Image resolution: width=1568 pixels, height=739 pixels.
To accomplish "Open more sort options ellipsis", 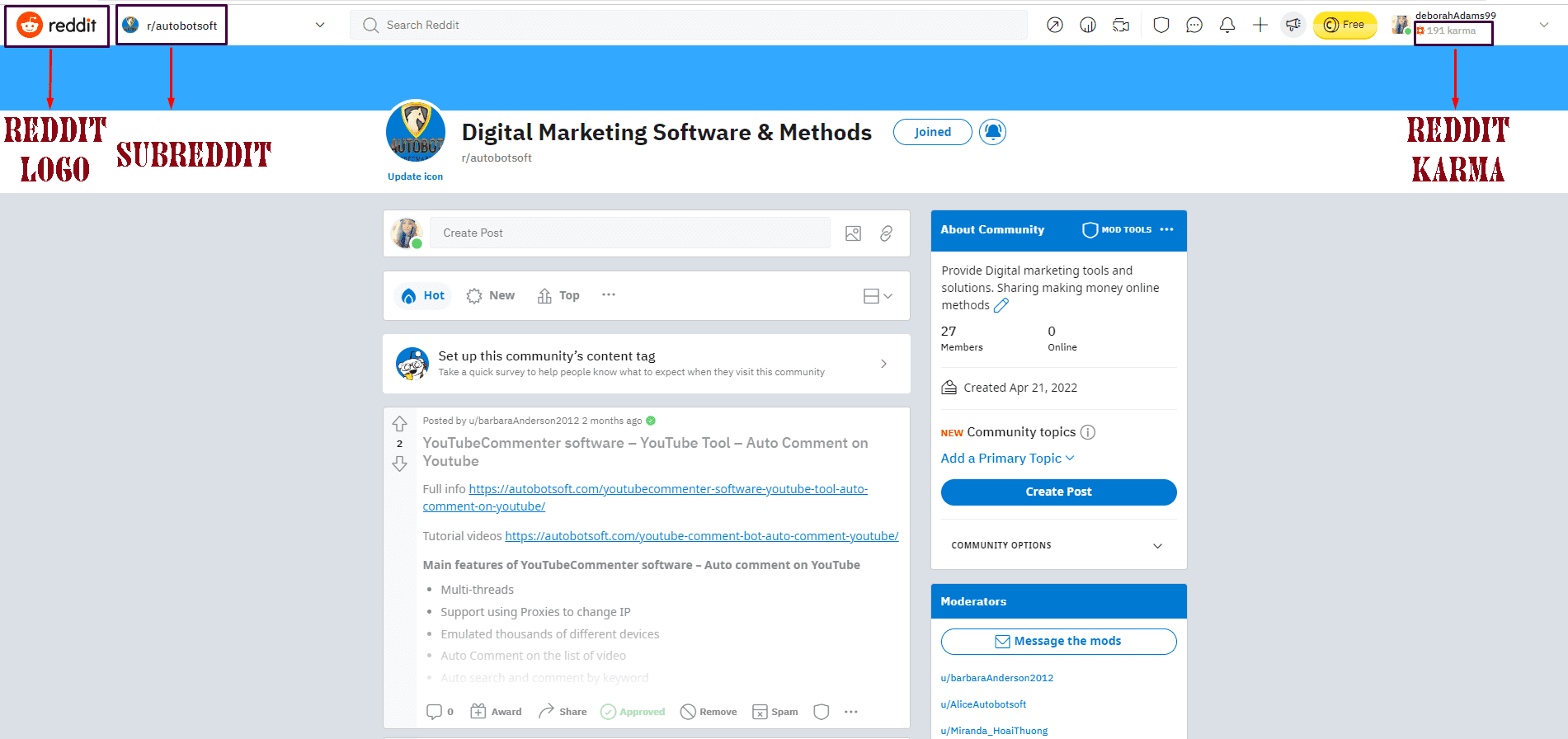I will (x=609, y=294).
